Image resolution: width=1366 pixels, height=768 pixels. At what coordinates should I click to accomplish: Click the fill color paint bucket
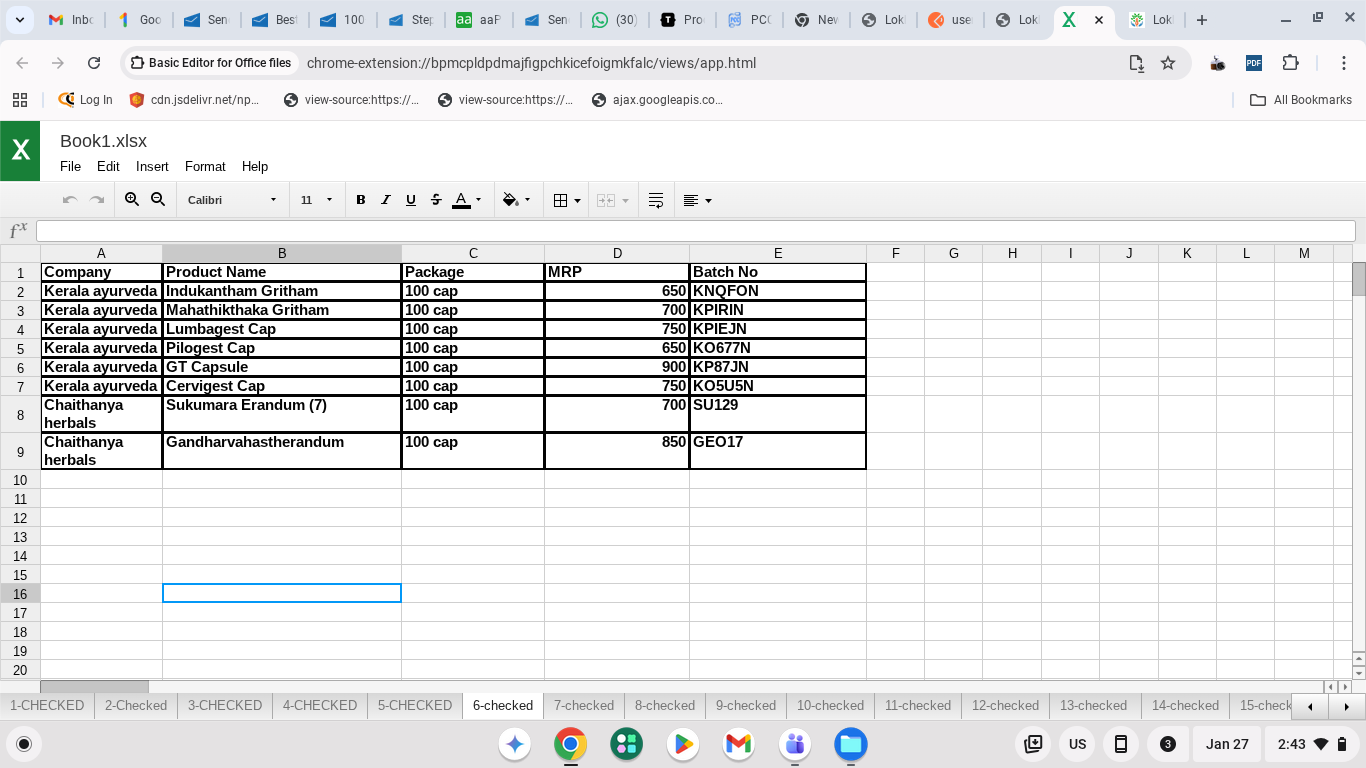(x=511, y=200)
